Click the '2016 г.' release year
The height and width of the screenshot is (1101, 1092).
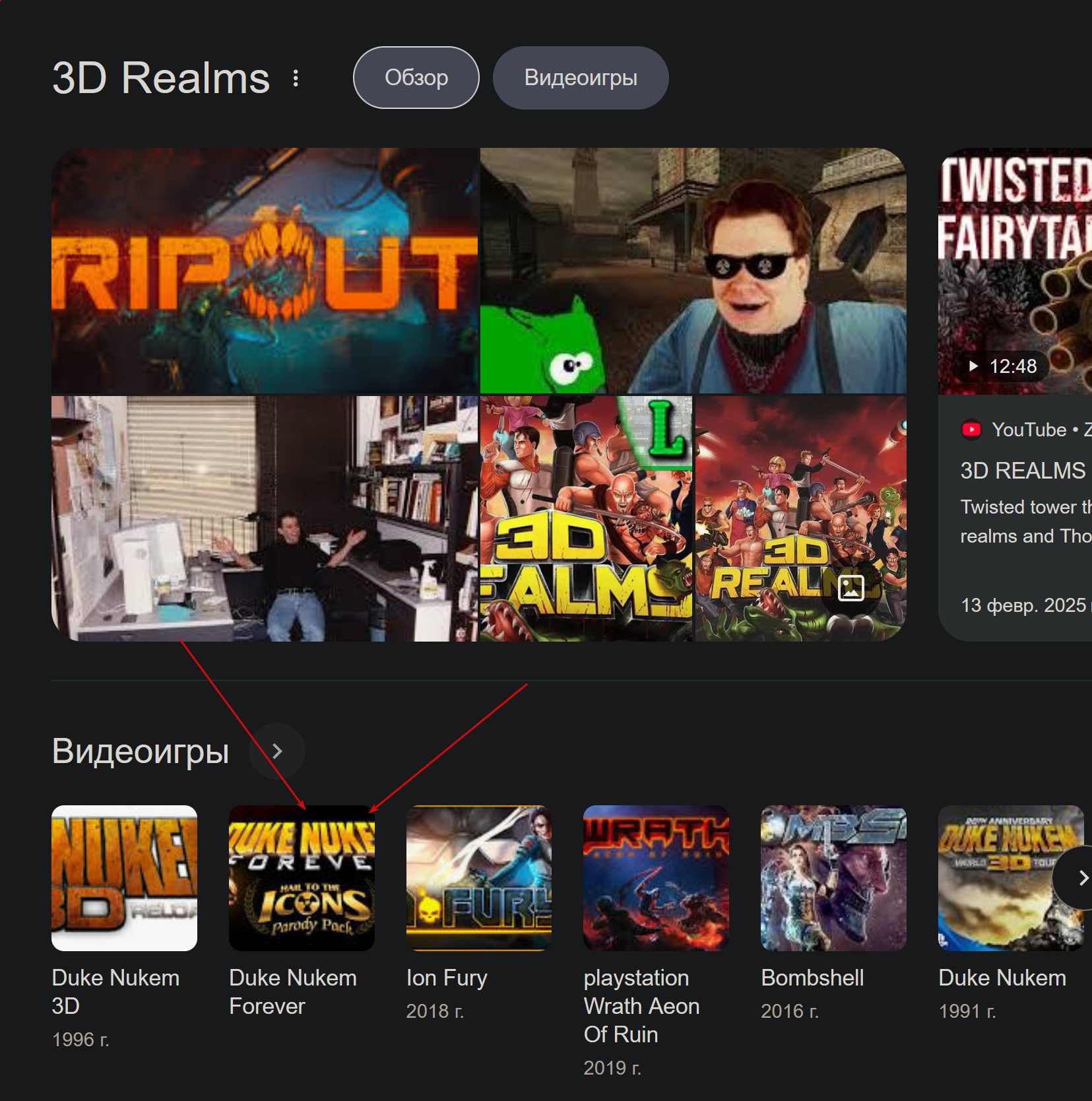[x=790, y=1011]
